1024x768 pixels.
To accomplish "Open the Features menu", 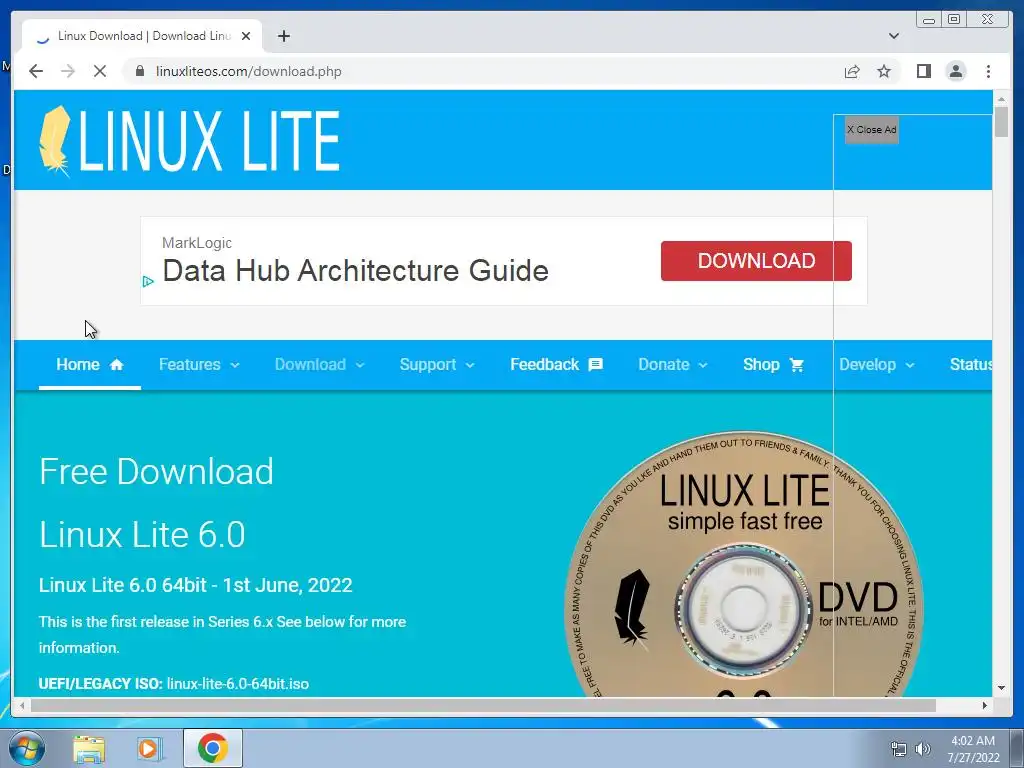I will tap(199, 364).
